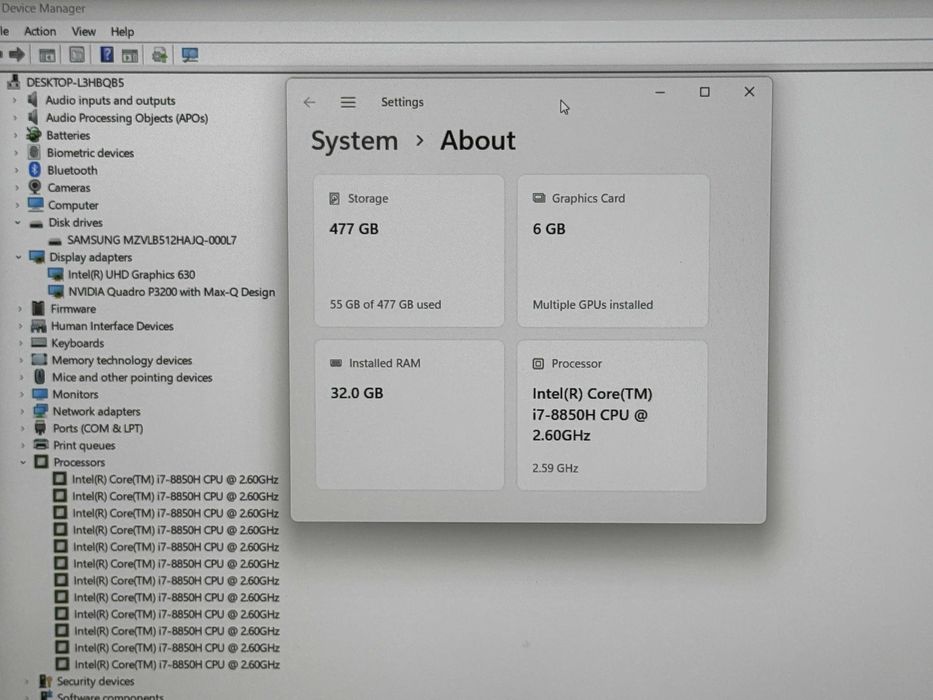Click 'Multiple GPUs installed' text

593,305
